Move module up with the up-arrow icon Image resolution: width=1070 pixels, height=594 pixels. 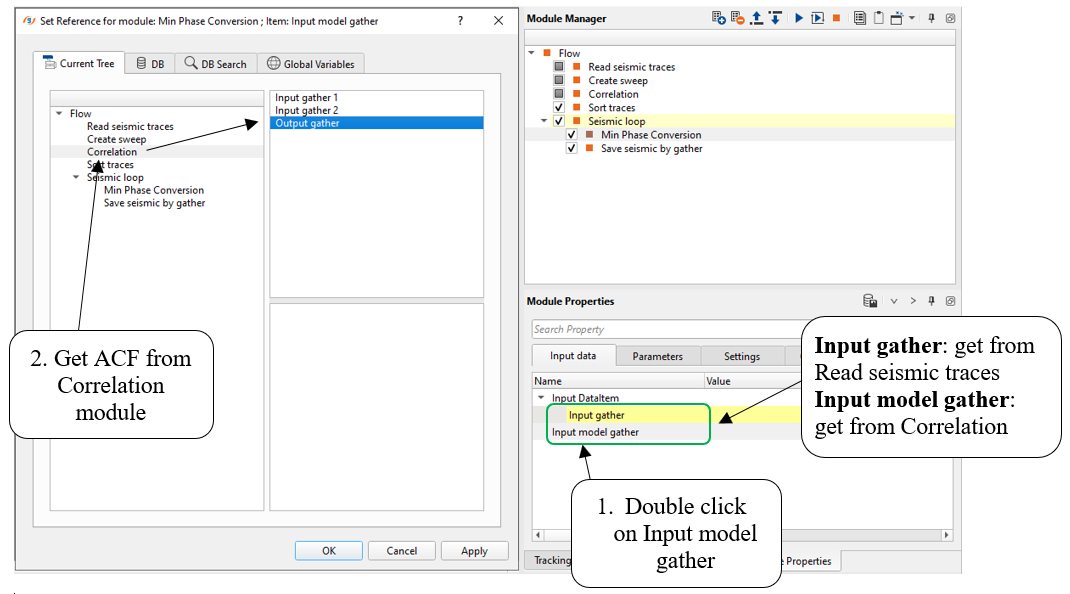757,18
